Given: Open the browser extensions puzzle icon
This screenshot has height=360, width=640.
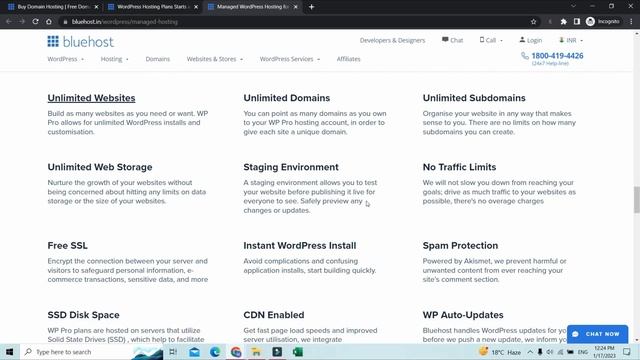Looking at the screenshot, I should pos(564,22).
